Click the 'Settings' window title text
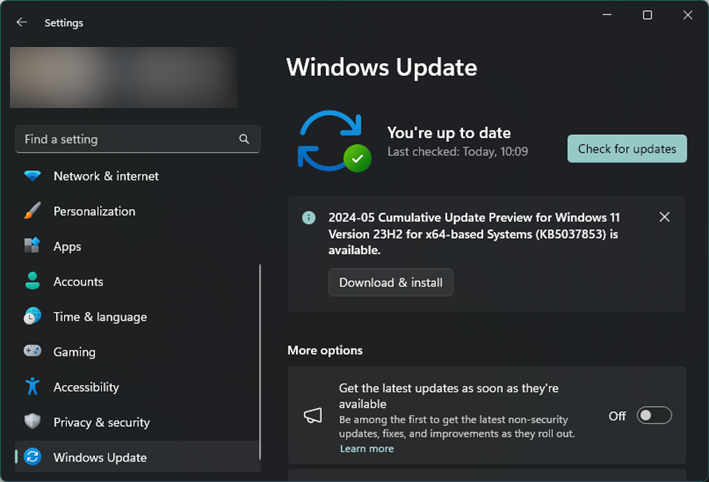 (64, 23)
